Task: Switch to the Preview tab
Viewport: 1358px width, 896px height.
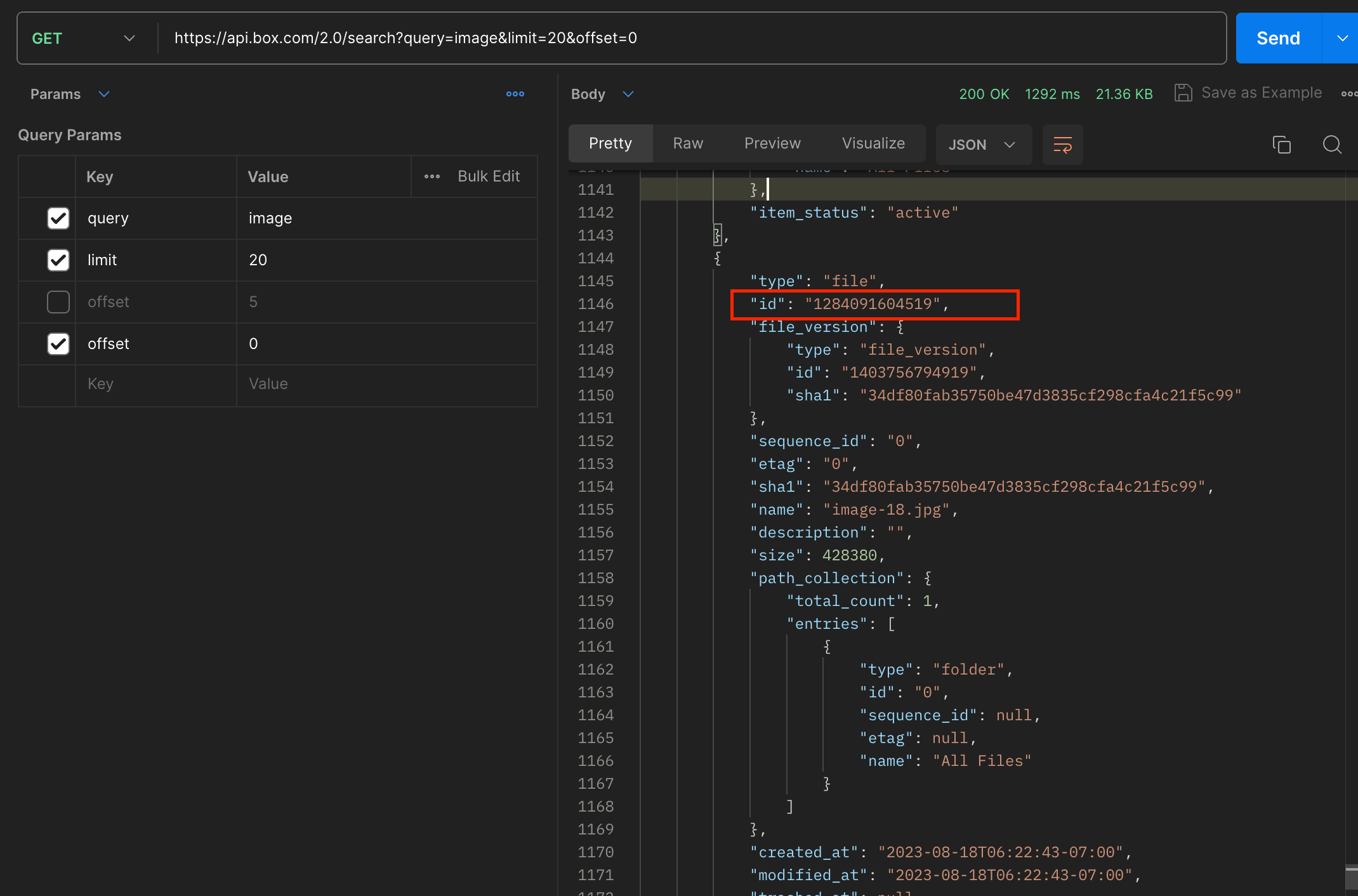Action: click(x=772, y=143)
